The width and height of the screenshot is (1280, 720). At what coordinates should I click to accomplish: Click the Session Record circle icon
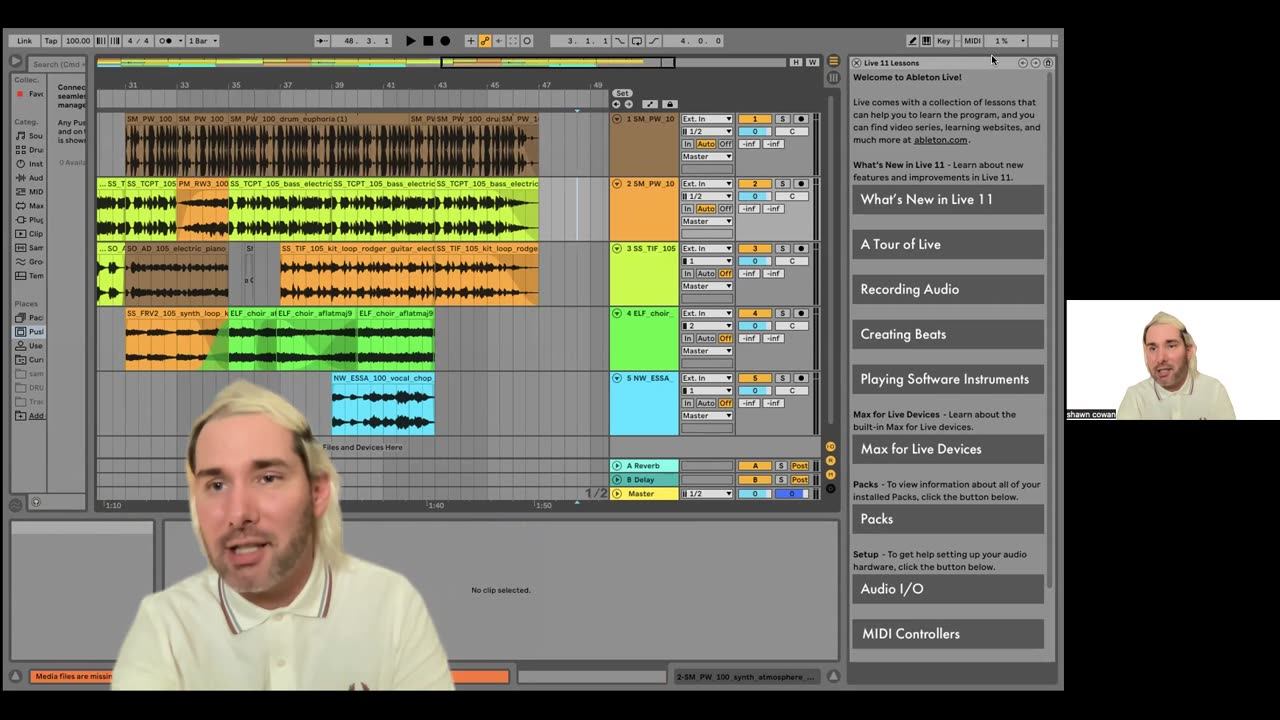point(527,41)
